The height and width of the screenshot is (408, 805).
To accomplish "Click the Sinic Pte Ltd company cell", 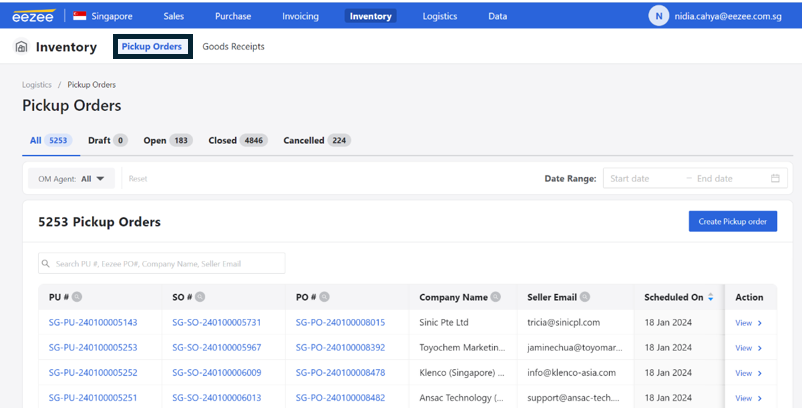I will (444, 322).
